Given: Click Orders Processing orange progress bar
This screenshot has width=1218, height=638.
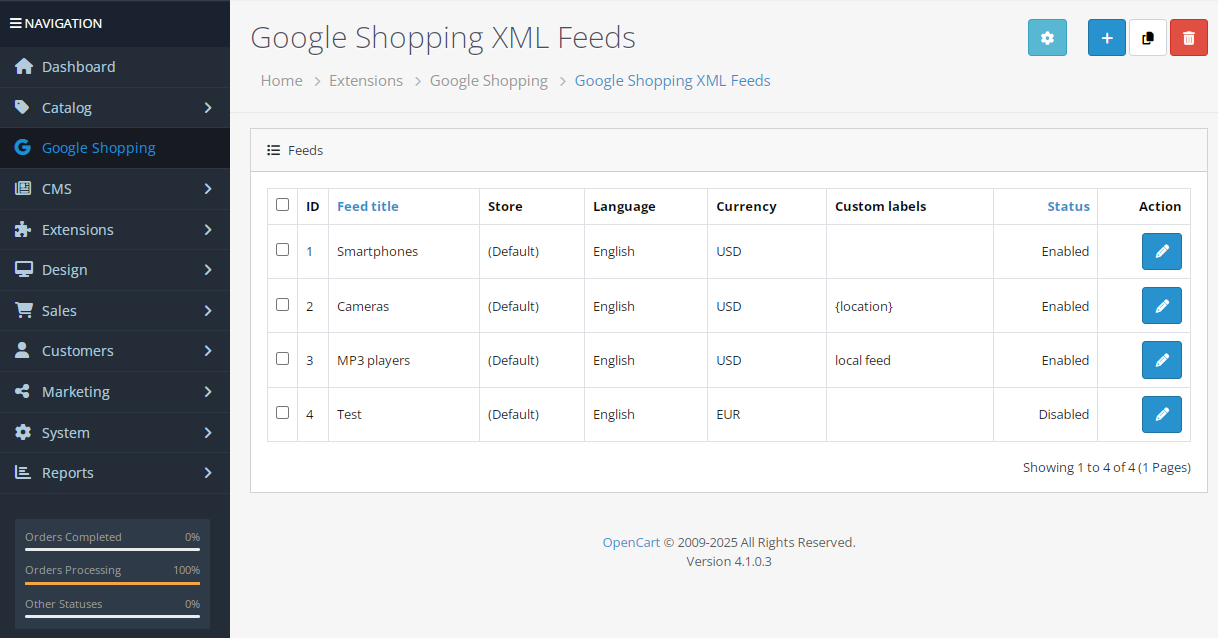Looking at the screenshot, I should (112, 582).
